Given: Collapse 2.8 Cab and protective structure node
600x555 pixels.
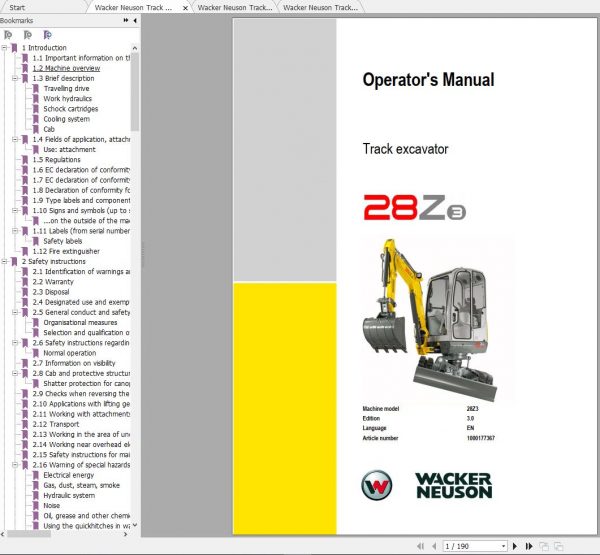Looking at the screenshot, I should coord(15,373).
